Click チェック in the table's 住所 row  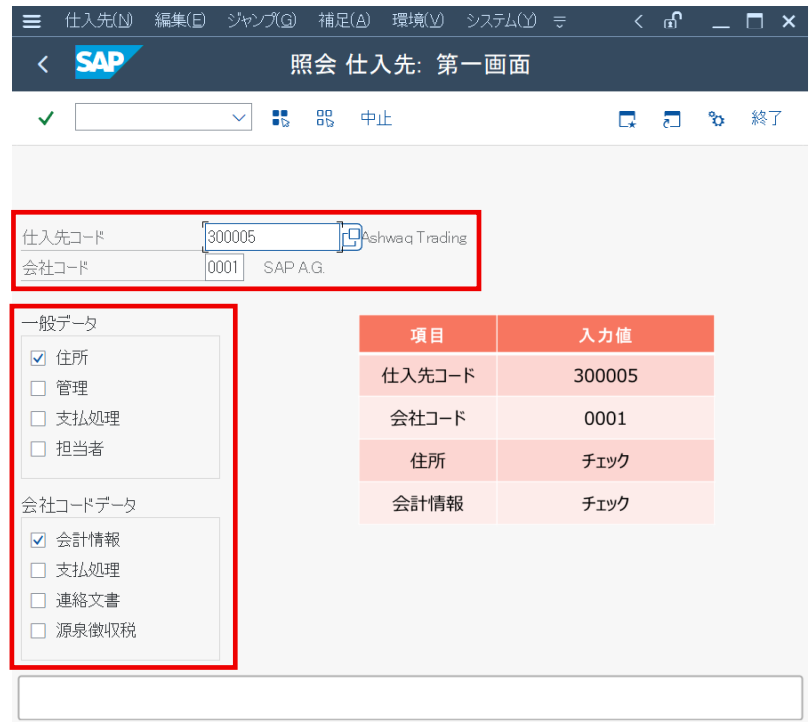605,461
